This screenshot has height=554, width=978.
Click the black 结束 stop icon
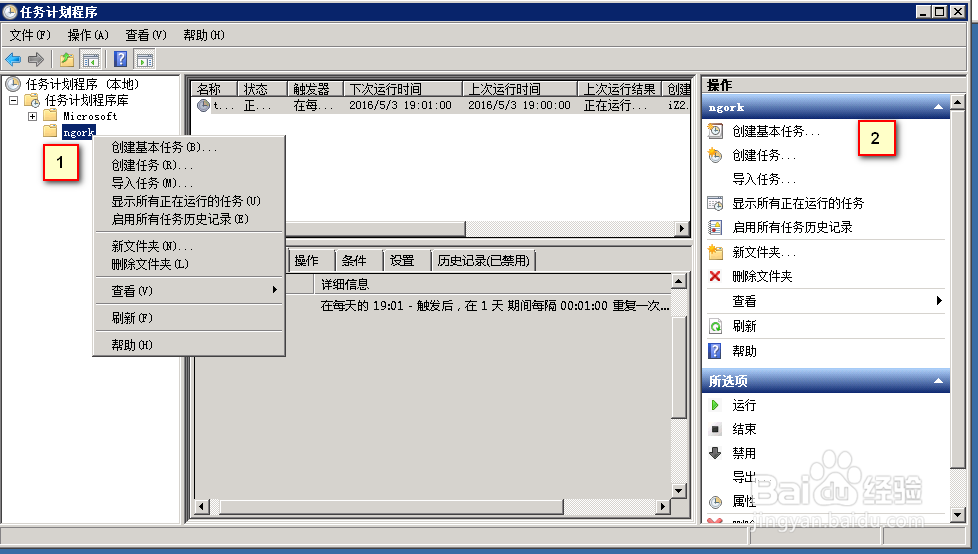coord(715,429)
